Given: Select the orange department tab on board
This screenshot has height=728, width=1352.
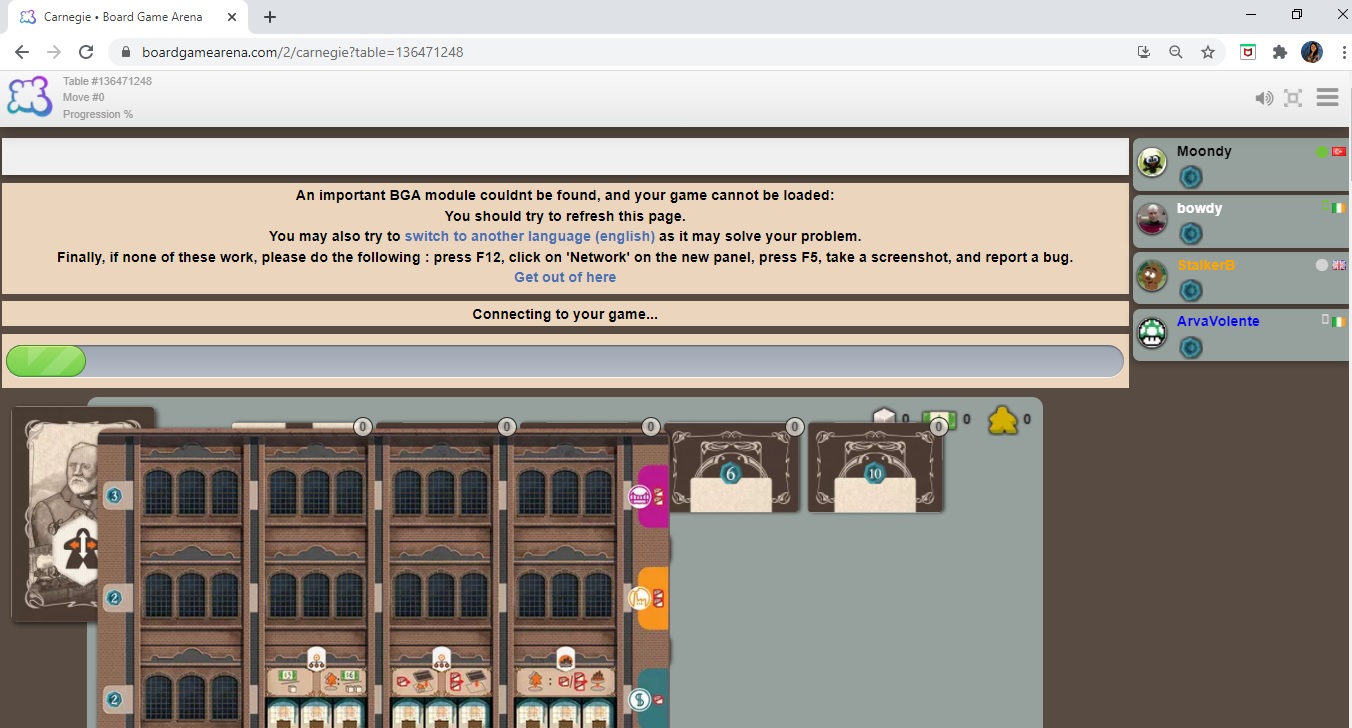Looking at the screenshot, I should [653, 598].
